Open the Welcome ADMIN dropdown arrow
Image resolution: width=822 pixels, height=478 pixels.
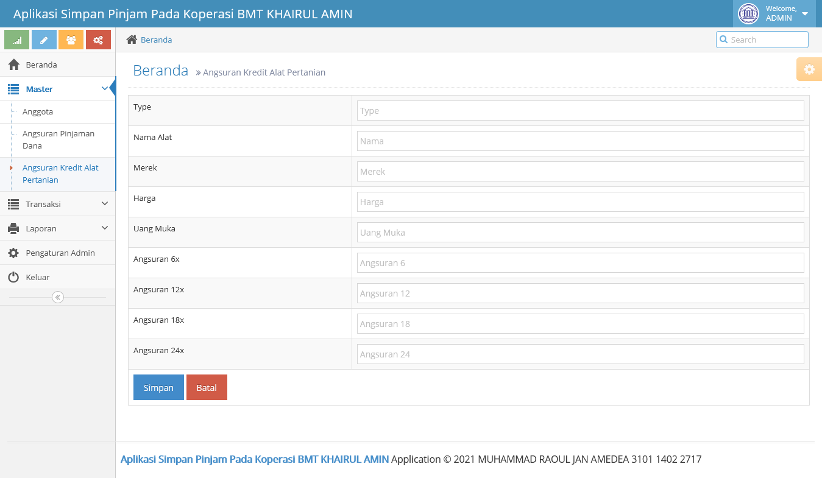click(x=805, y=14)
